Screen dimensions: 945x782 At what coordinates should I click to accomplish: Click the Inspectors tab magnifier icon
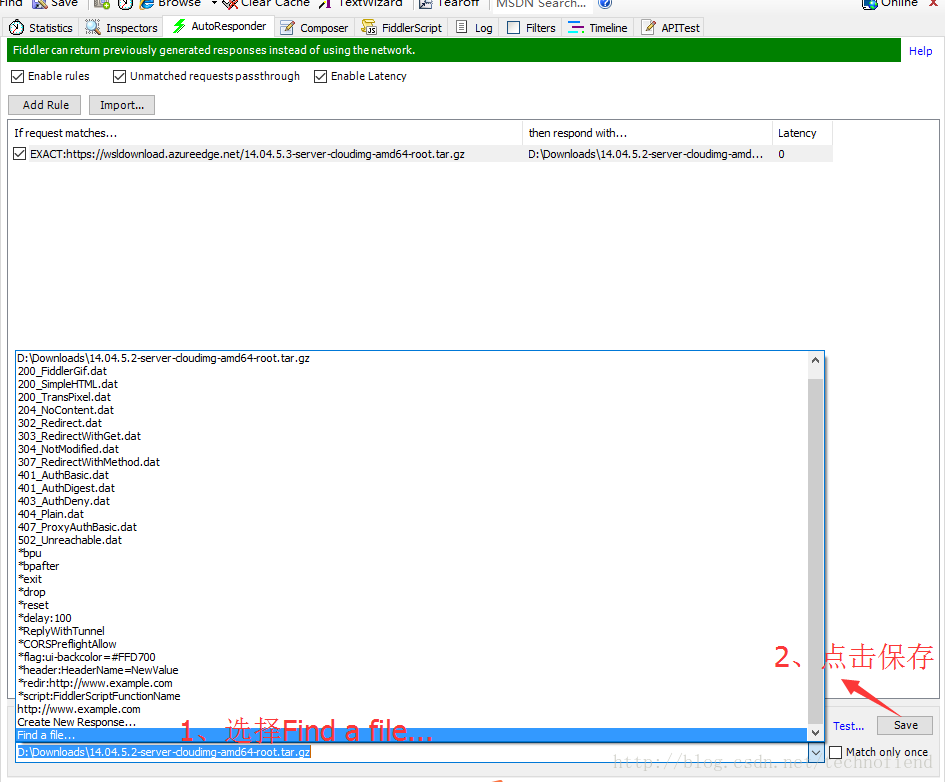pos(93,28)
